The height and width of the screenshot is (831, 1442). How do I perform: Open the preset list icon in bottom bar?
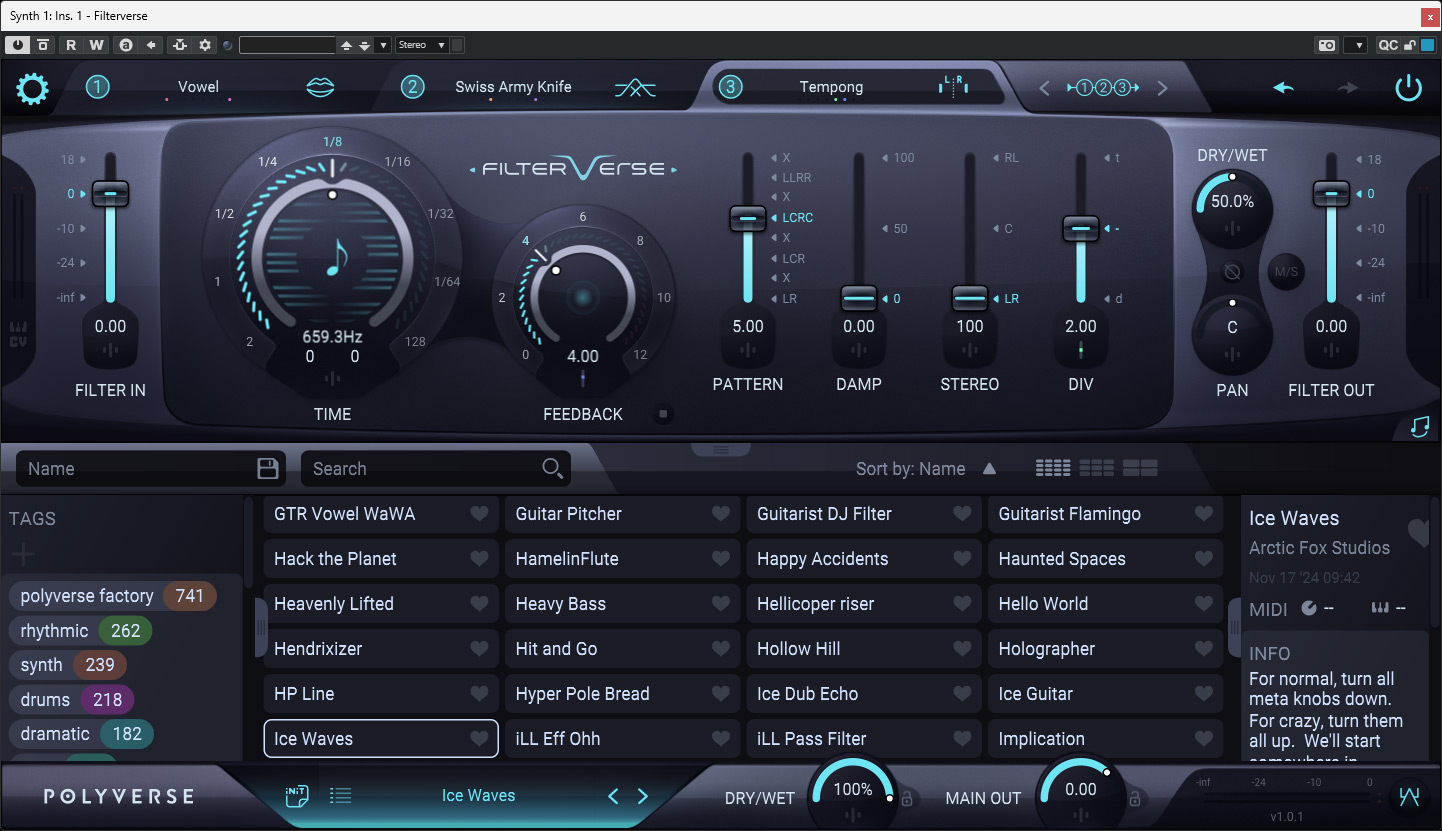[x=340, y=796]
